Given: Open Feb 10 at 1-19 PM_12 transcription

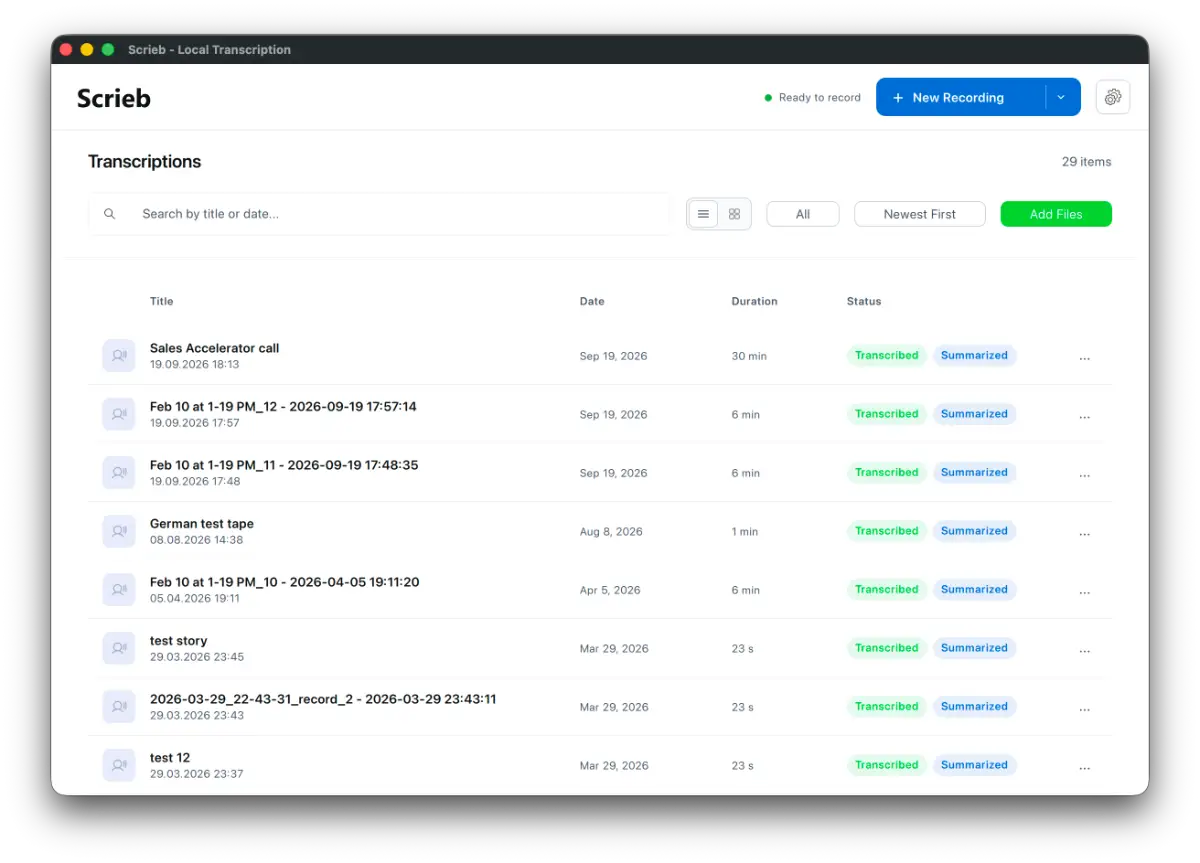Looking at the screenshot, I should pyautogui.click(x=283, y=406).
